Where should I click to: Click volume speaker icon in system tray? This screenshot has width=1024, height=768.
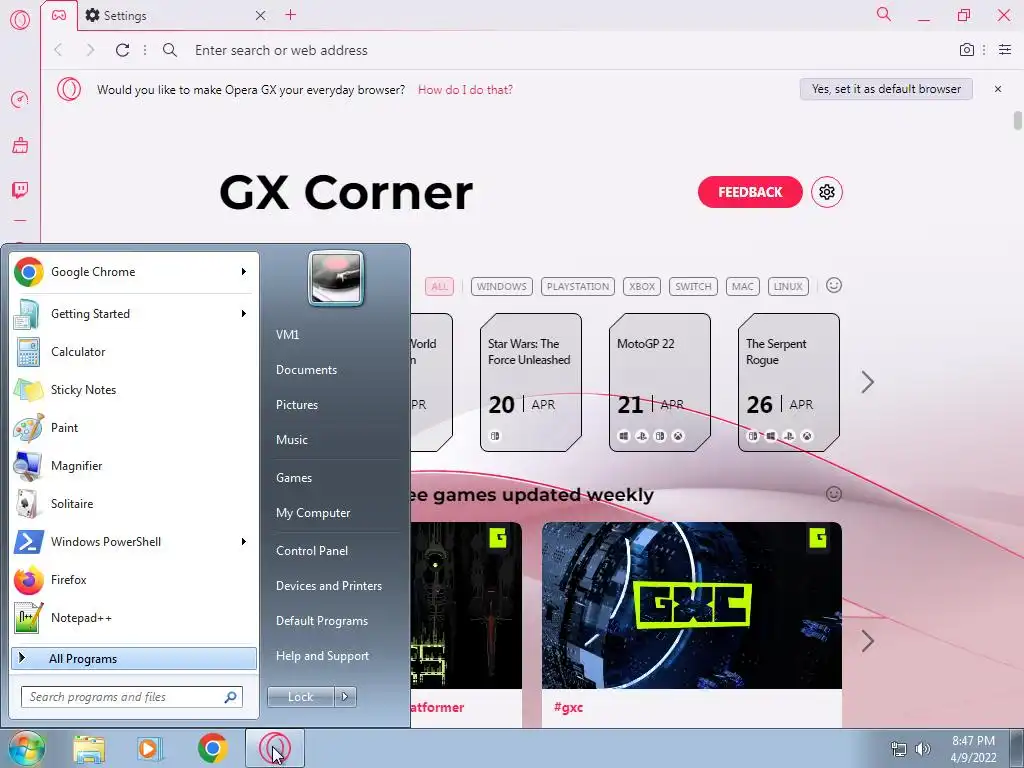point(923,749)
